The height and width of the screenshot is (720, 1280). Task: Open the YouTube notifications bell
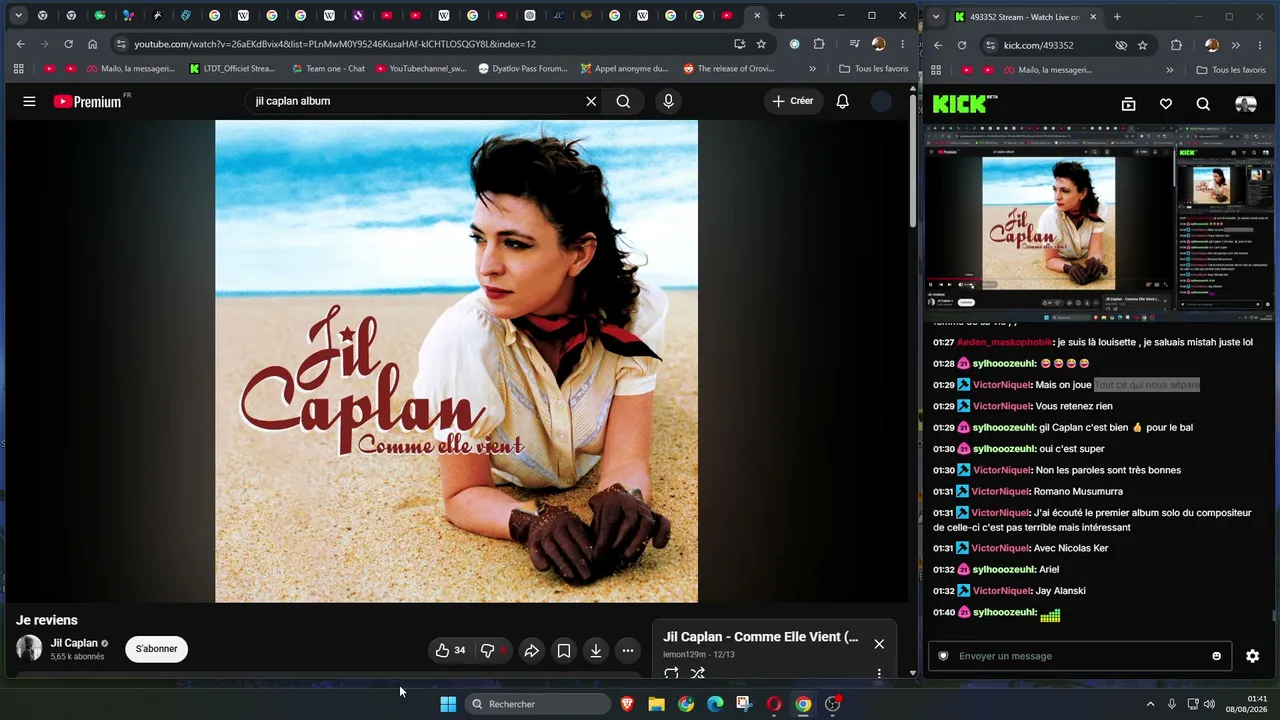click(842, 101)
